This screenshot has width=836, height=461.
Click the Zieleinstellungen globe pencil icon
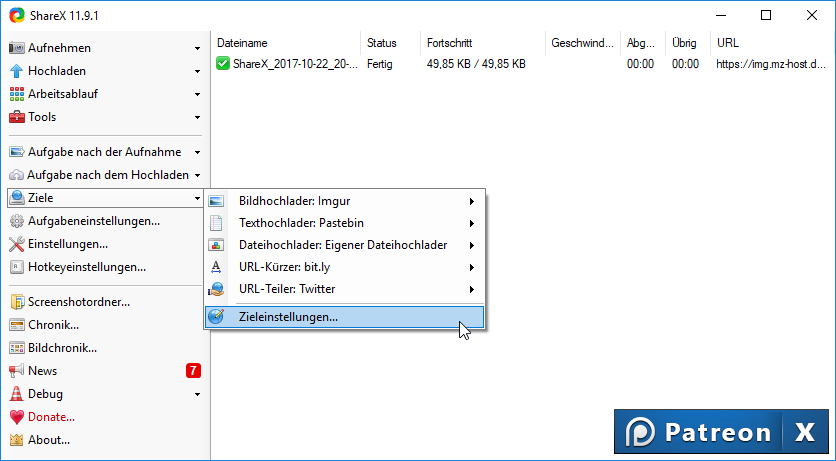(216, 317)
